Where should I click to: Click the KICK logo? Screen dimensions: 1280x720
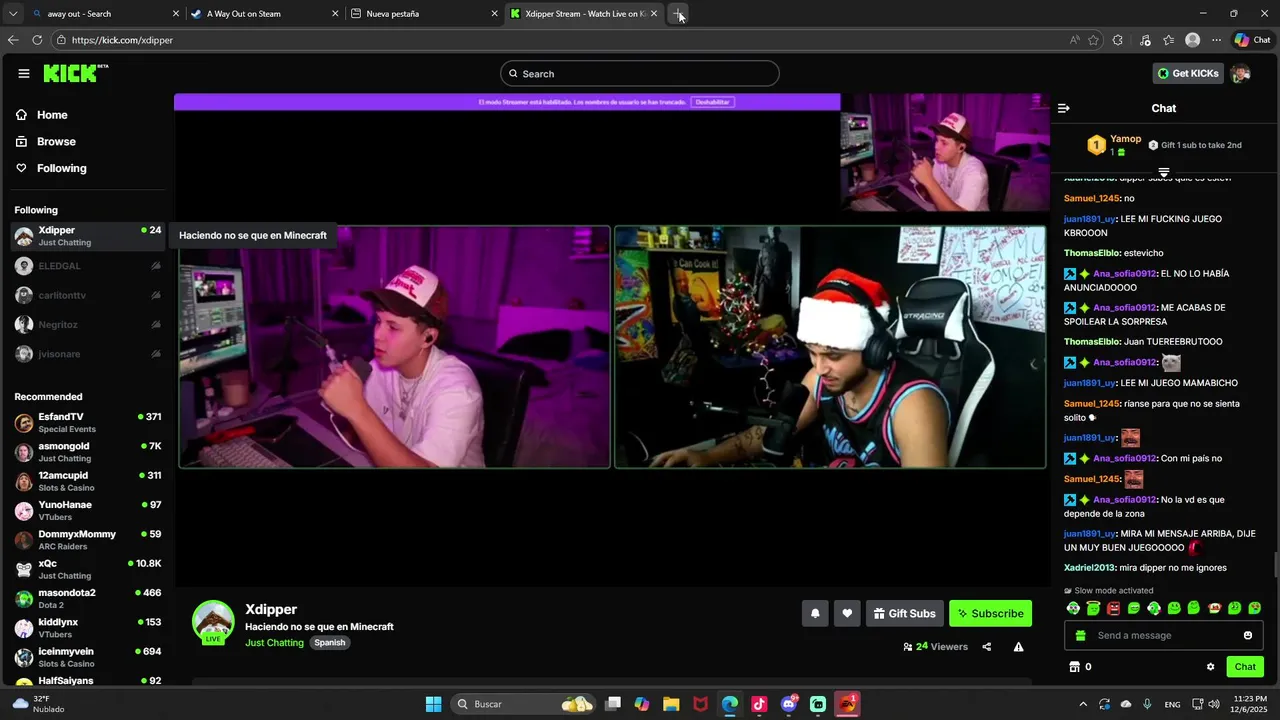75,73
